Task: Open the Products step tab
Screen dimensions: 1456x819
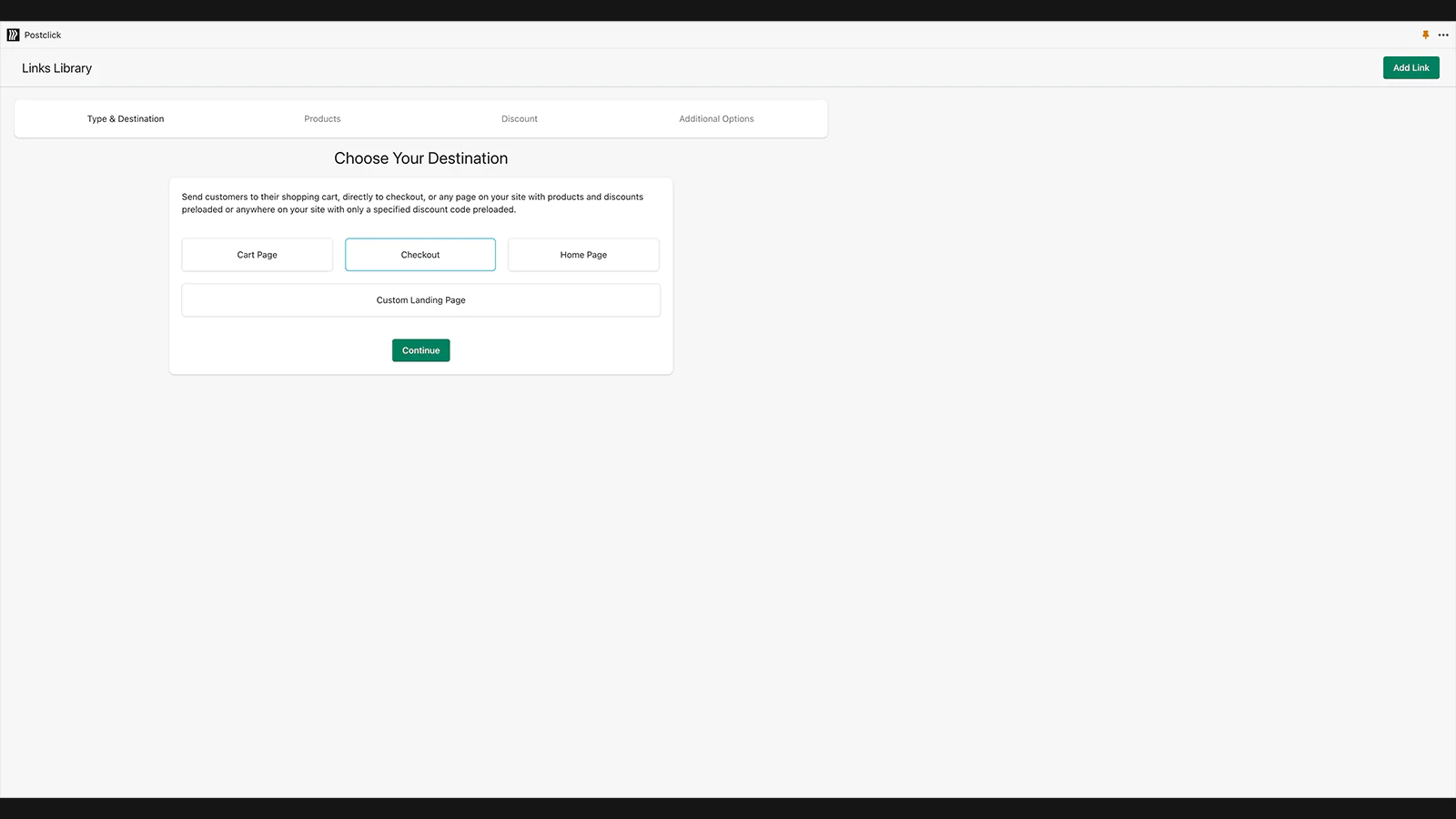Action: click(x=322, y=119)
